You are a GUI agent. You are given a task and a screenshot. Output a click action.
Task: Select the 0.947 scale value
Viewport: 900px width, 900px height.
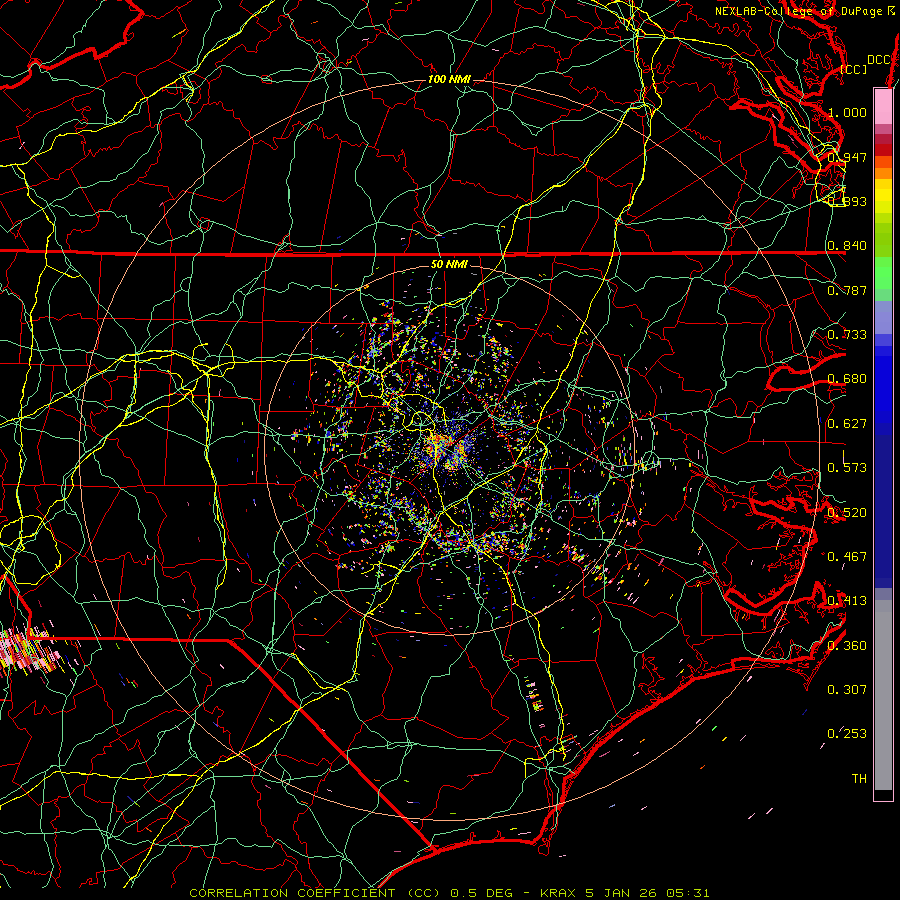(x=847, y=157)
